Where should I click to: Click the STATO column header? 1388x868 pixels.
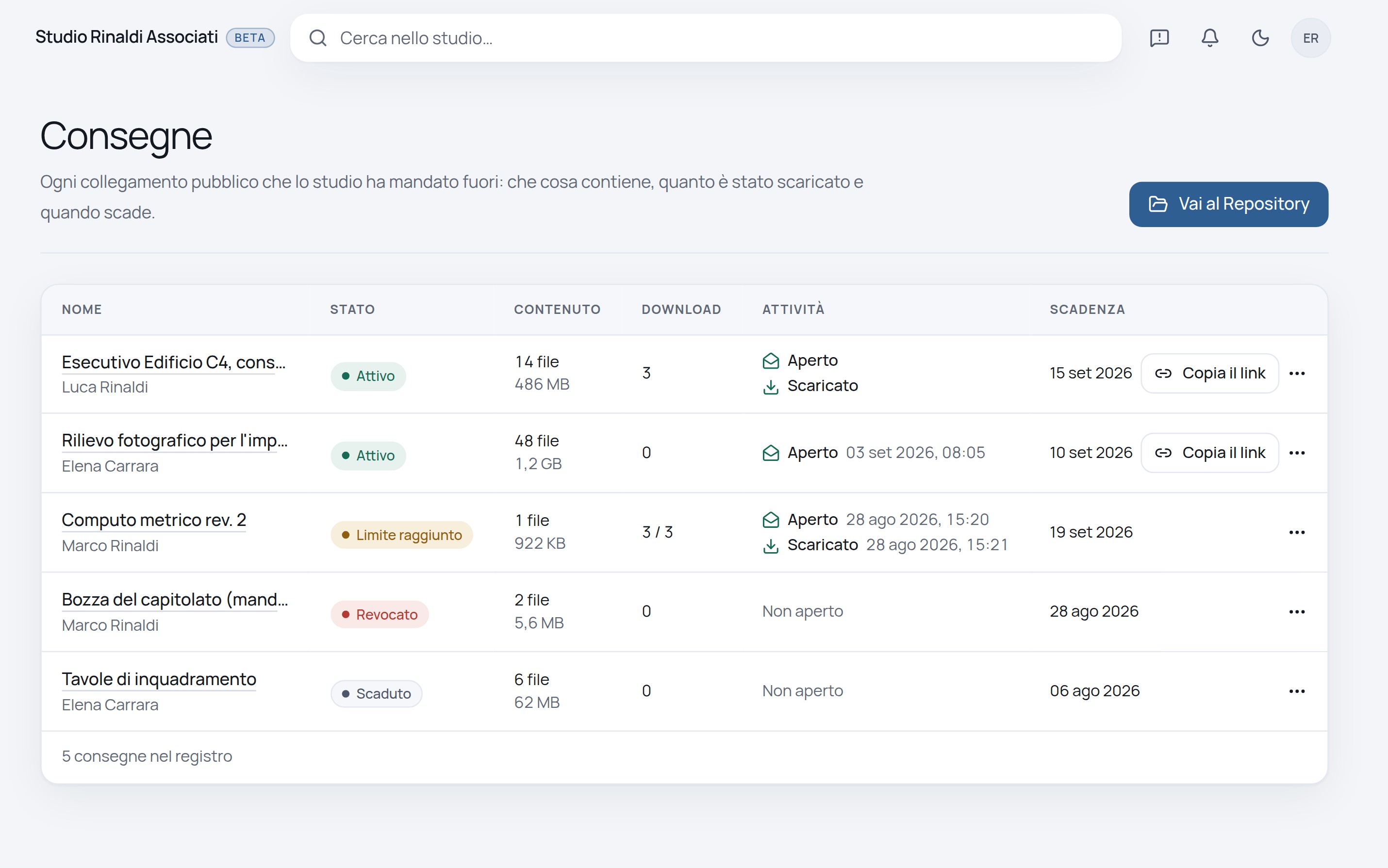[352, 310]
